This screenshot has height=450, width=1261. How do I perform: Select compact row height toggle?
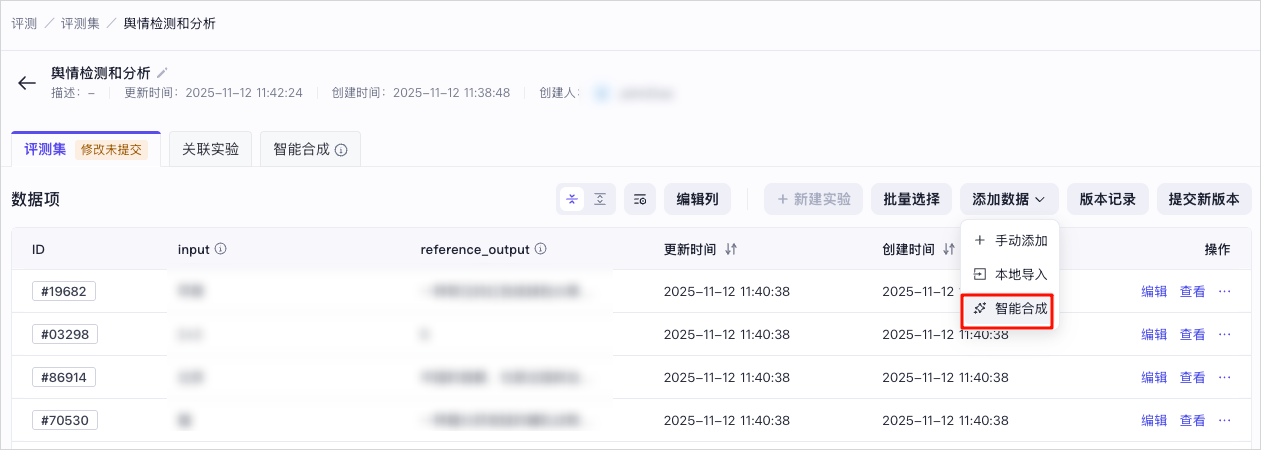[x=572, y=199]
